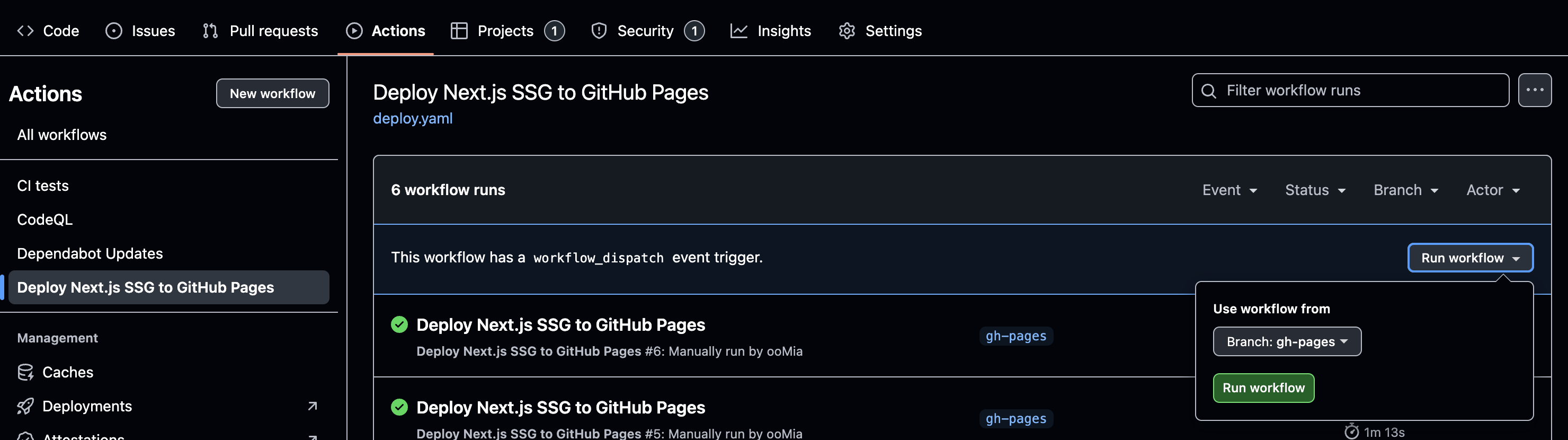
Task: Open the Insights tab
Action: click(x=771, y=30)
